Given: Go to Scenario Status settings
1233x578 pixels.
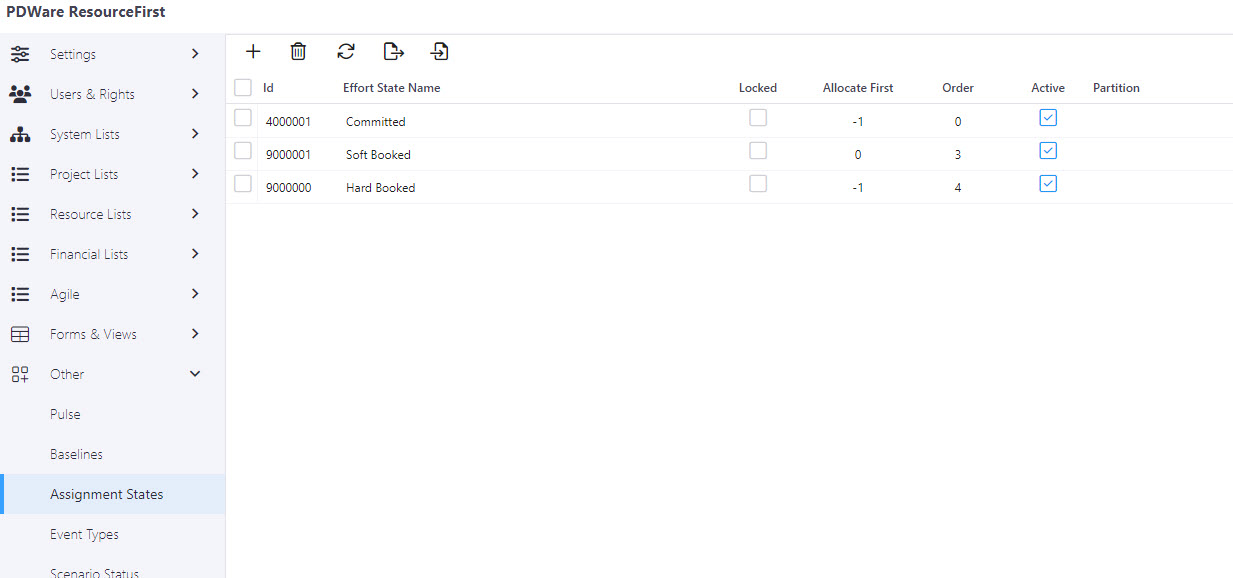Looking at the screenshot, I should pyautogui.click(x=94, y=570).
